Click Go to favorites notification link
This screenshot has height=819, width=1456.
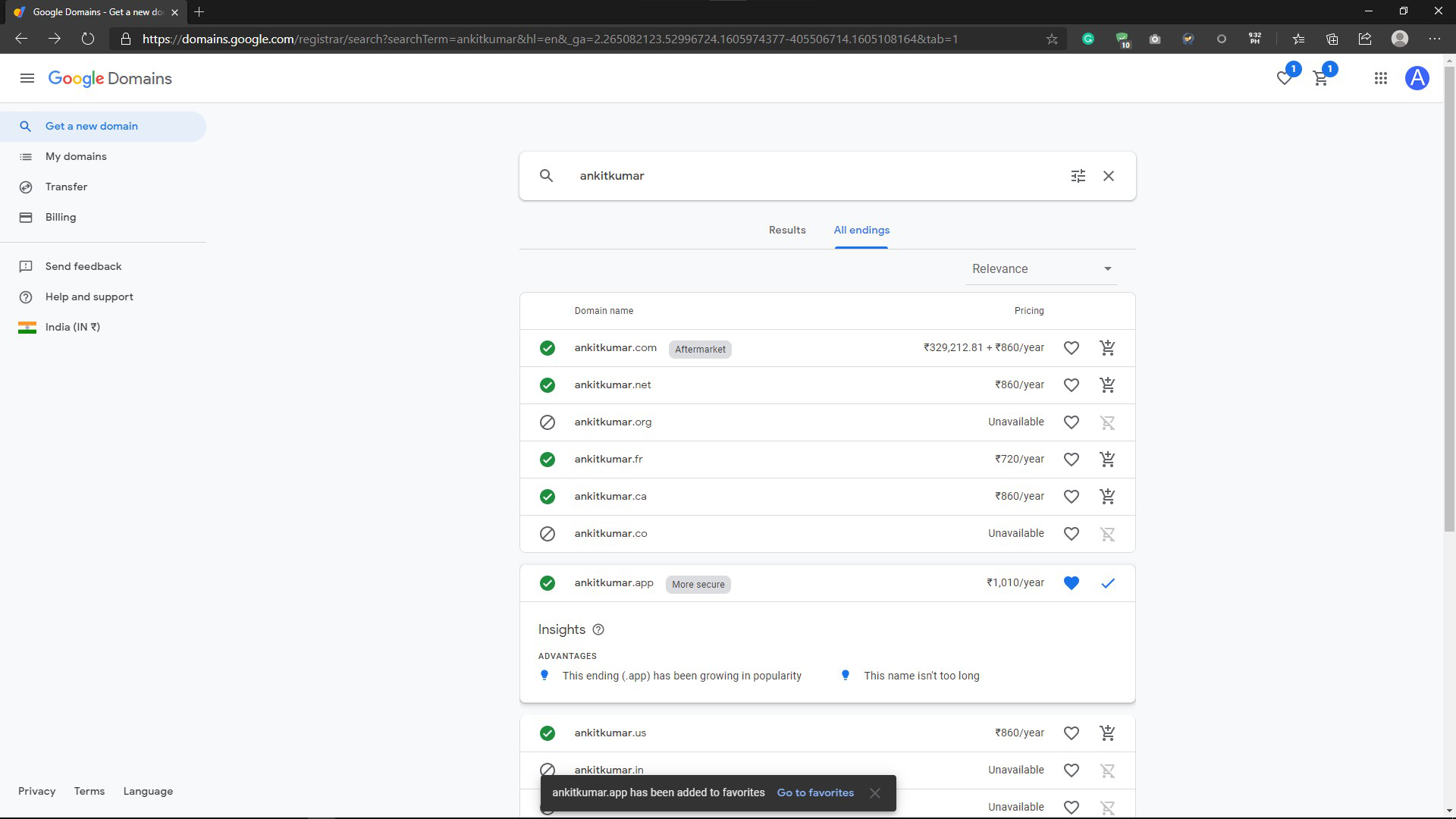pos(816,792)
